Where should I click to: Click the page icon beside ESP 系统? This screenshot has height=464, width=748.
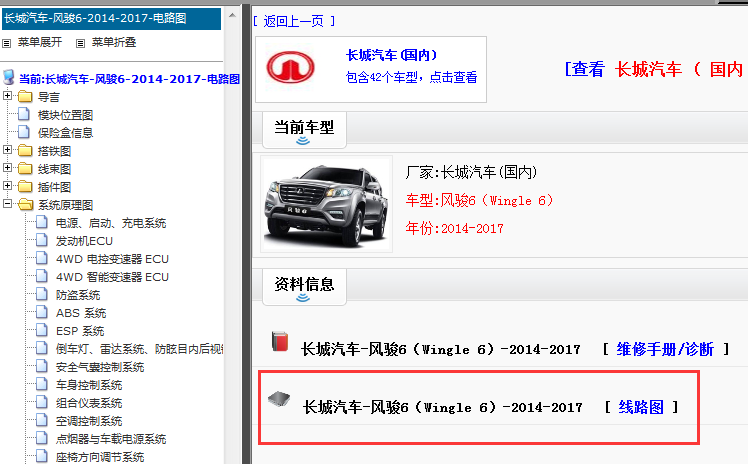click(x=42, y=330)
